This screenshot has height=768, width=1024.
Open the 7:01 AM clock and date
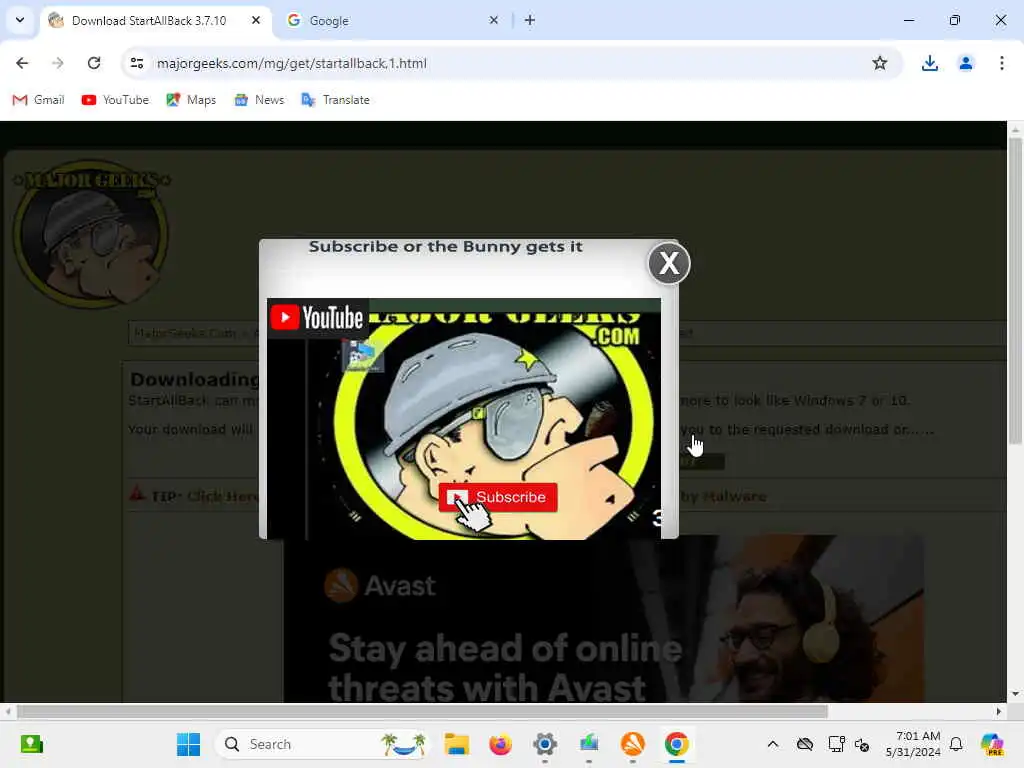(x=913, y=744)
